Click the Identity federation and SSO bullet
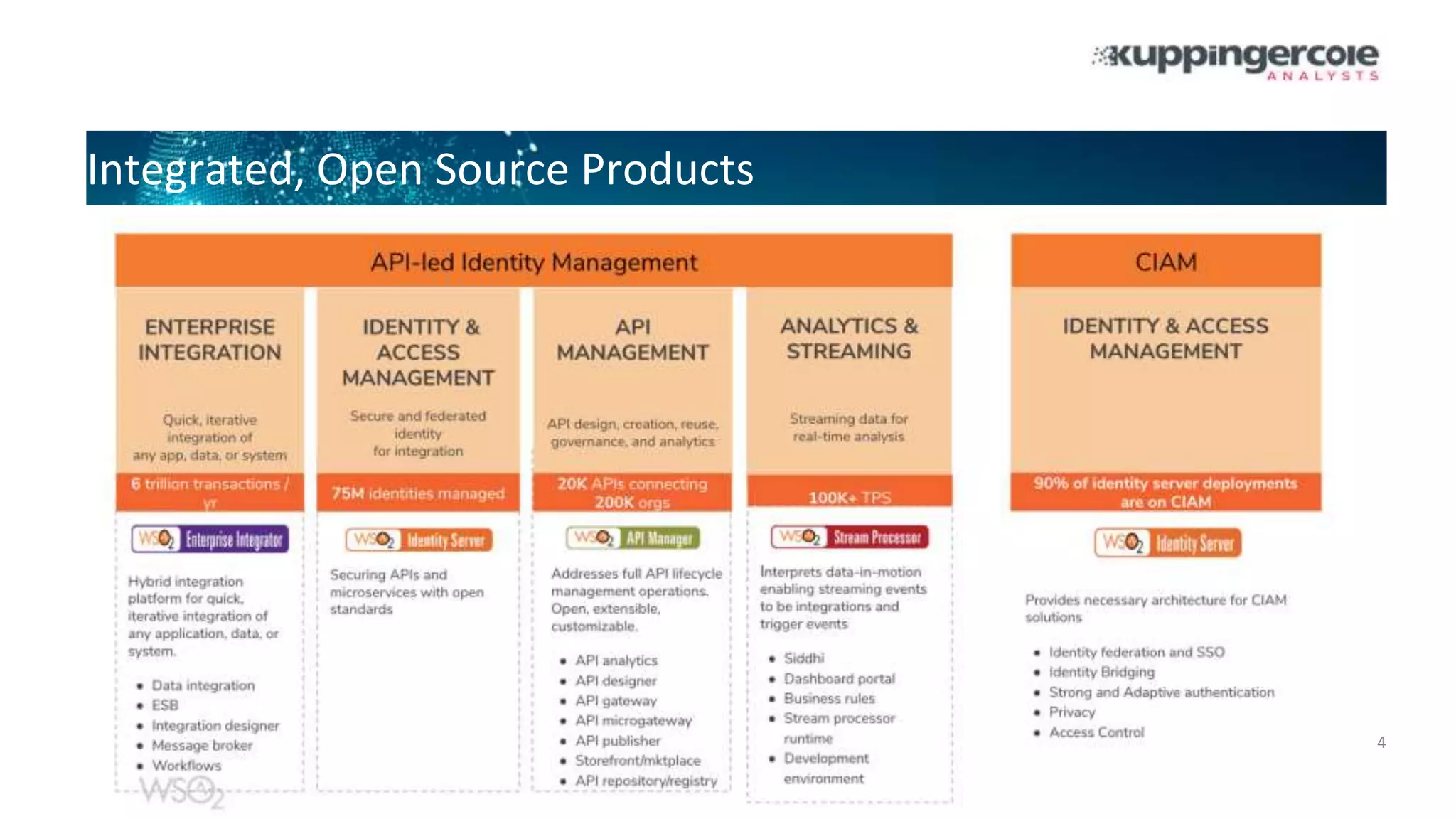 point(1136,652)
